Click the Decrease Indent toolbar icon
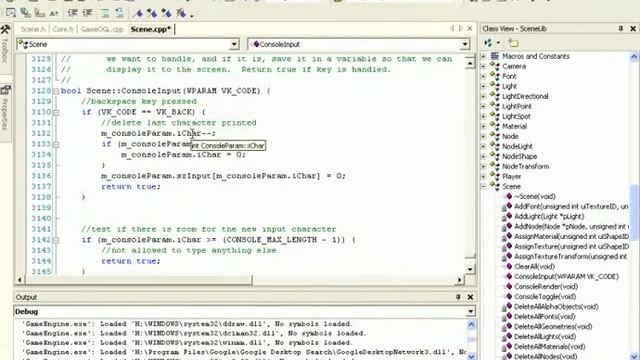 tap(73, 13)
